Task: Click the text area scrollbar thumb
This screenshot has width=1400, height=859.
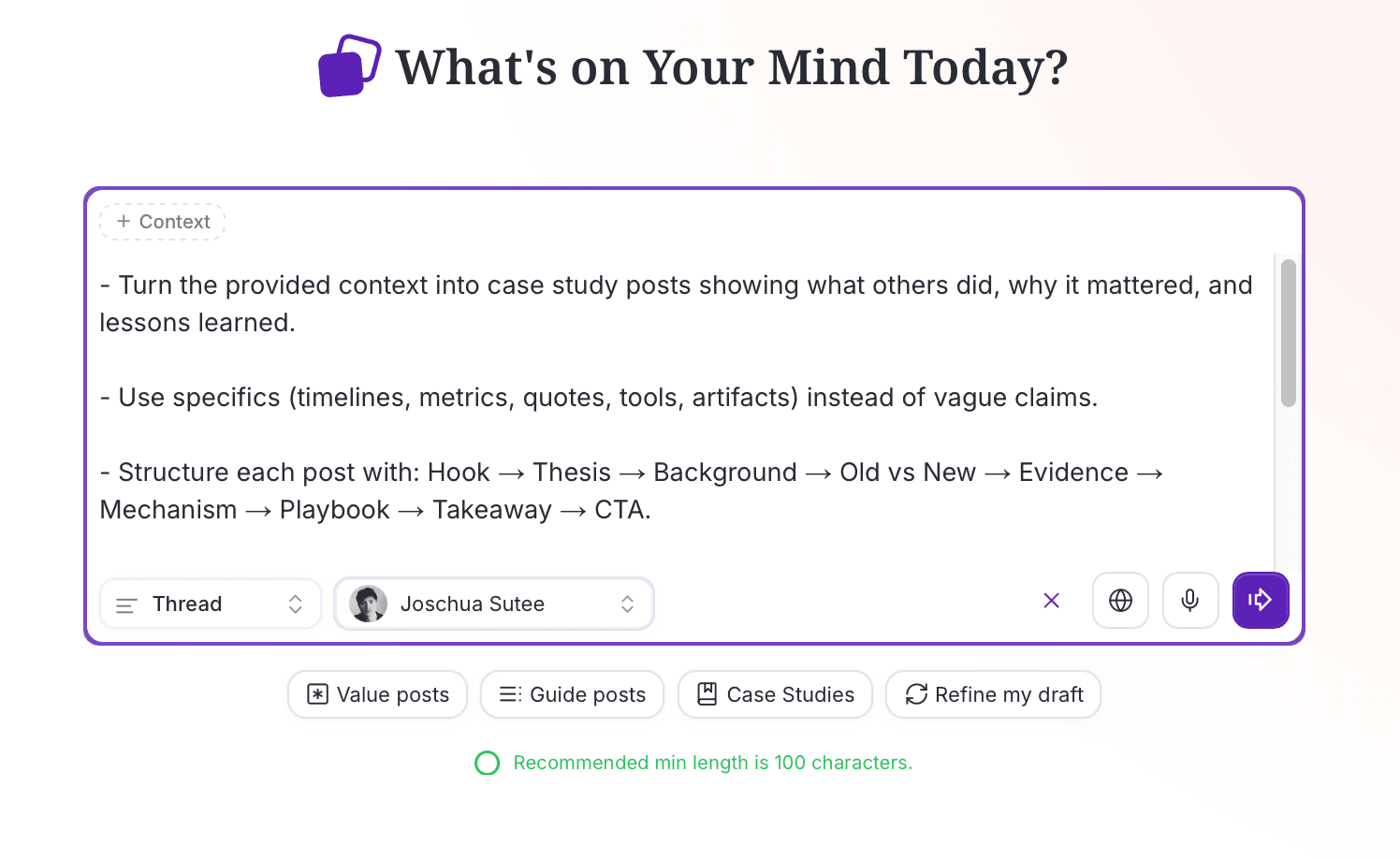Action: [x=1288, y=332]
